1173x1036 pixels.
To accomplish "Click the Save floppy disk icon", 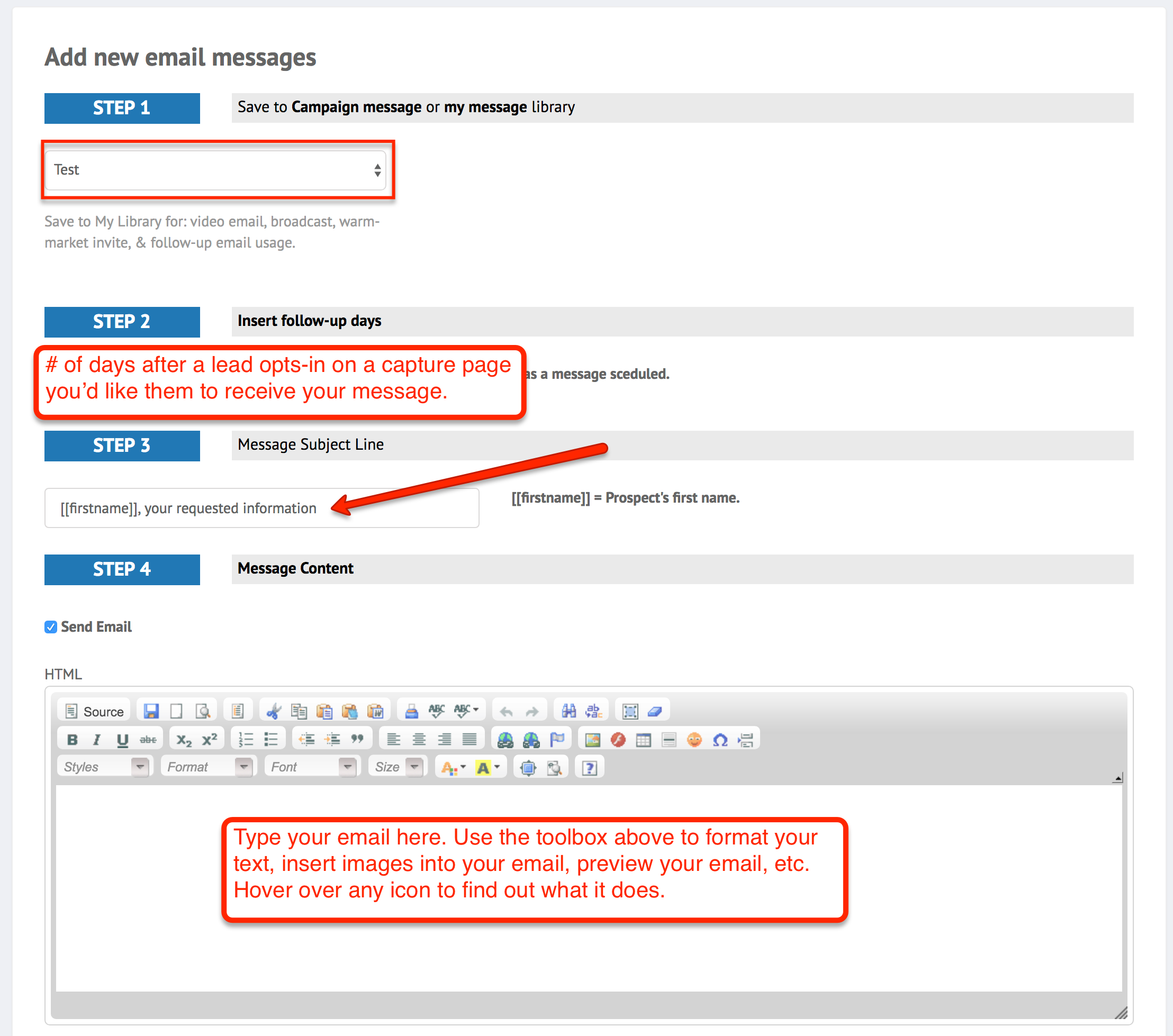I will coord(151,711).
